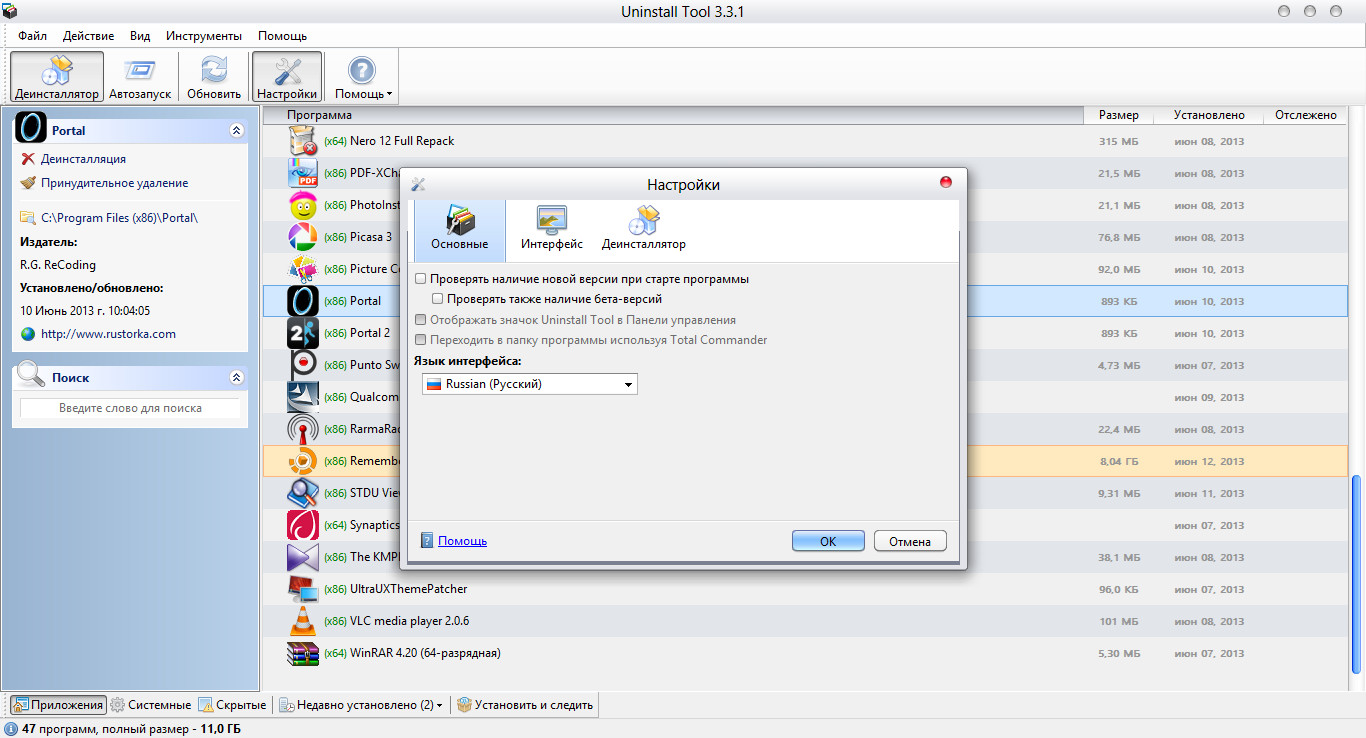Select the STDU Viewer program icon
Image resolution: width=1366 pixels, height=738 pixels.
pyautogui.click(x=303, y=493)
